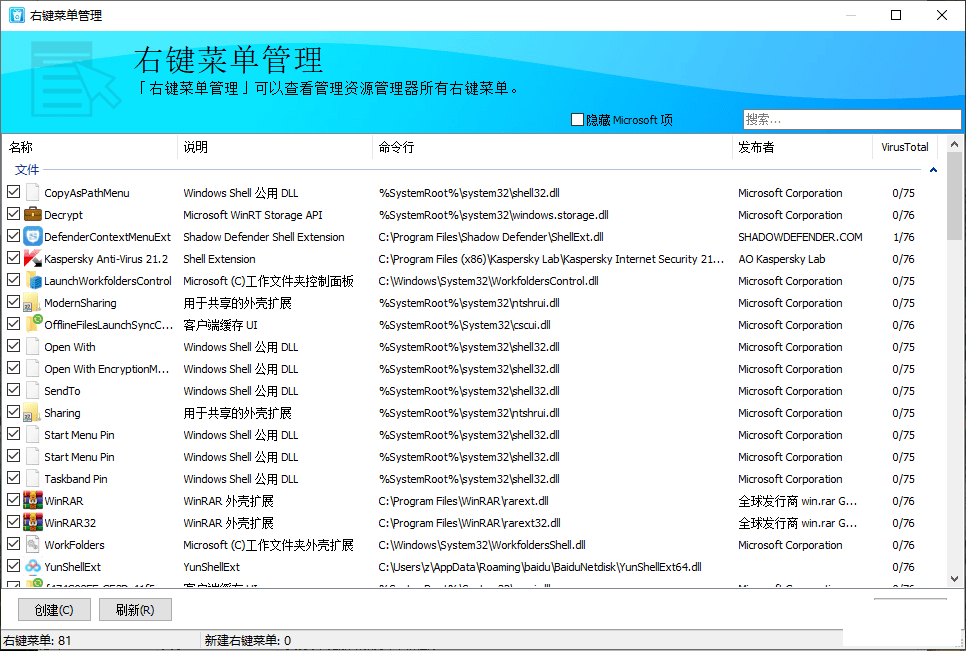This screenshot has width=966, height=651.
Task: Click the app icon in title bar
Action: (17, 15)
